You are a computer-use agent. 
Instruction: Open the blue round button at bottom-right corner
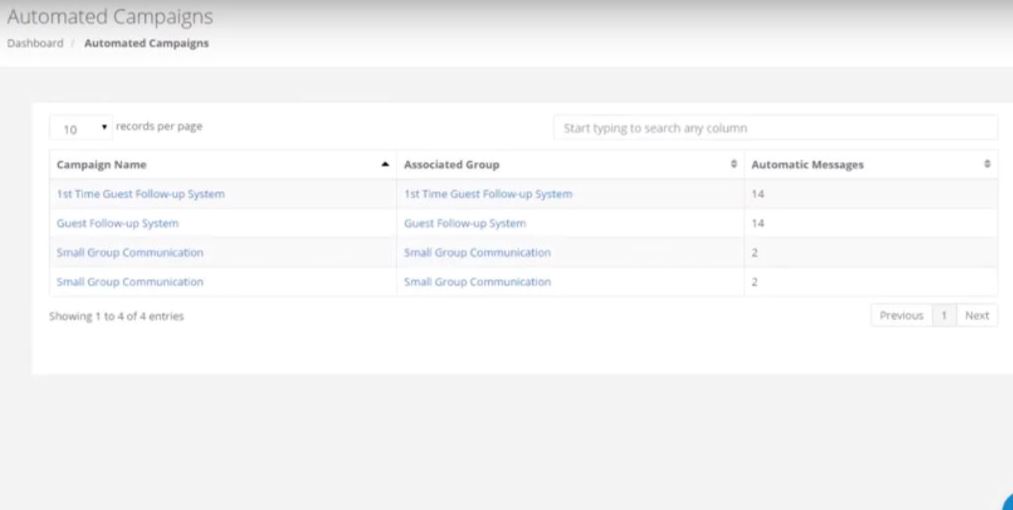1005,502
